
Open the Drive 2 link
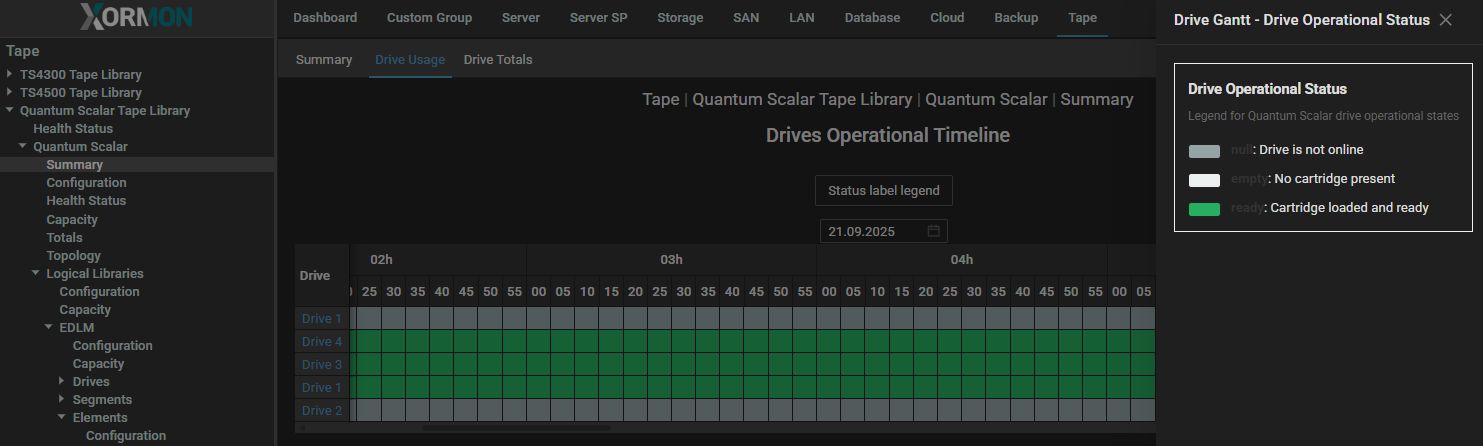322,411
